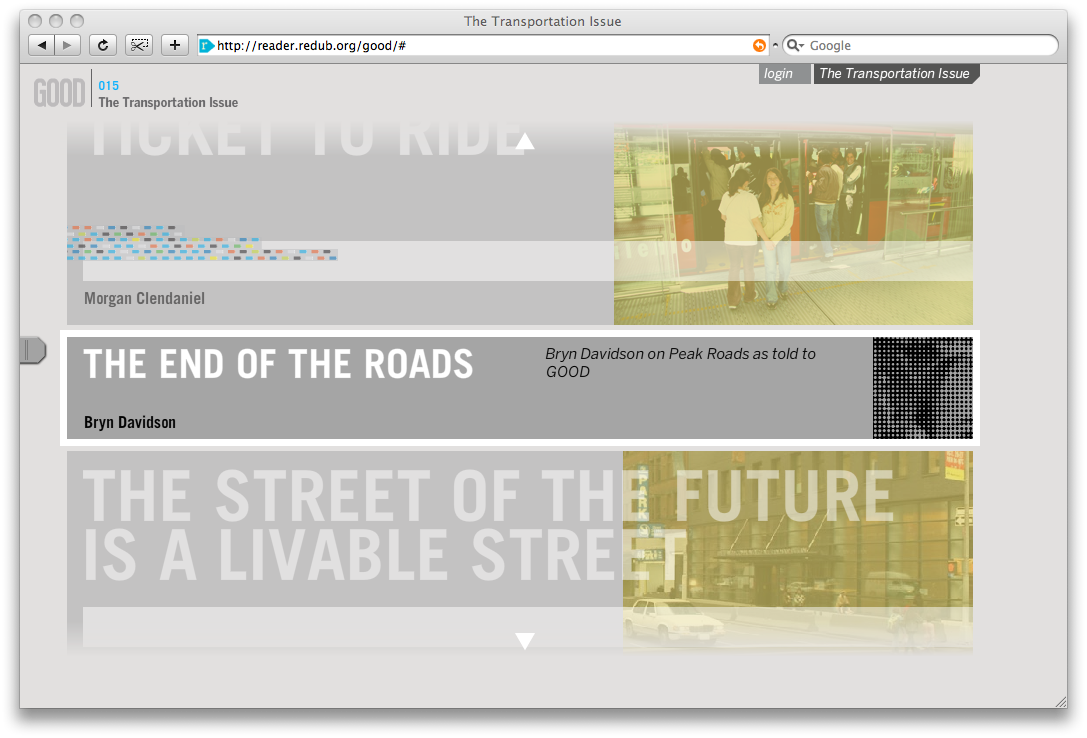Screen dimensions: 1087x738
Task: Click the street building photo thumbnail
Action: [x=798, y=552]
